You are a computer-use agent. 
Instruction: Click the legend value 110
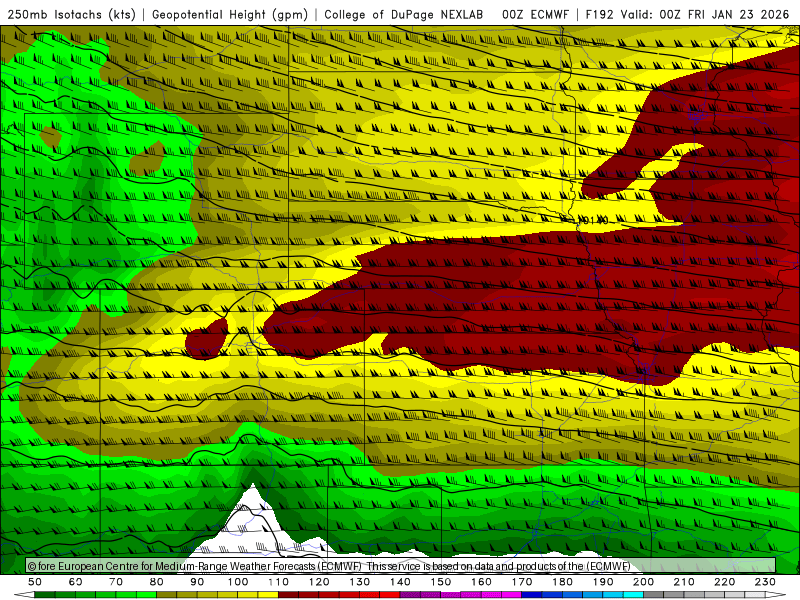coord(279,582)
